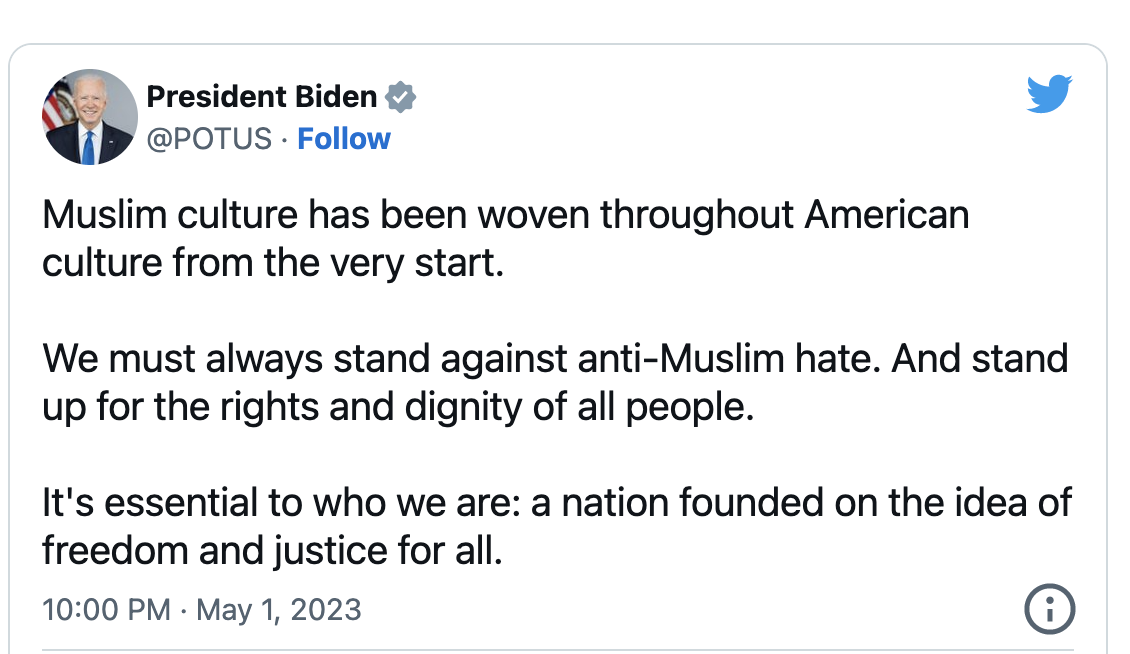This screenshot has height=654, width=1130.
Task: Open President Biden's profile photo
Action: point(90,117)
